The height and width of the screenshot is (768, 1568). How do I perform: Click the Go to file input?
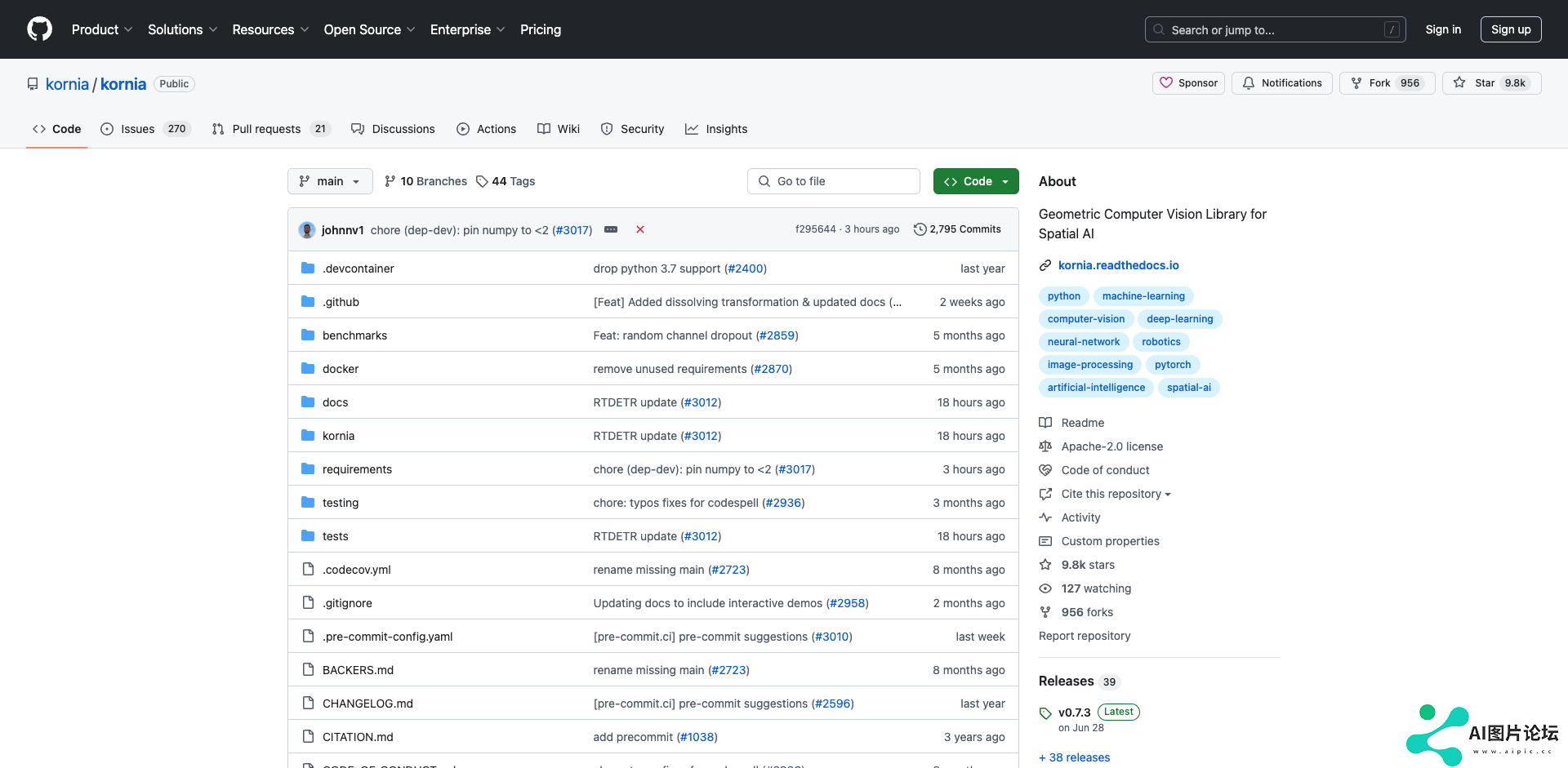[x=833, y=181]
